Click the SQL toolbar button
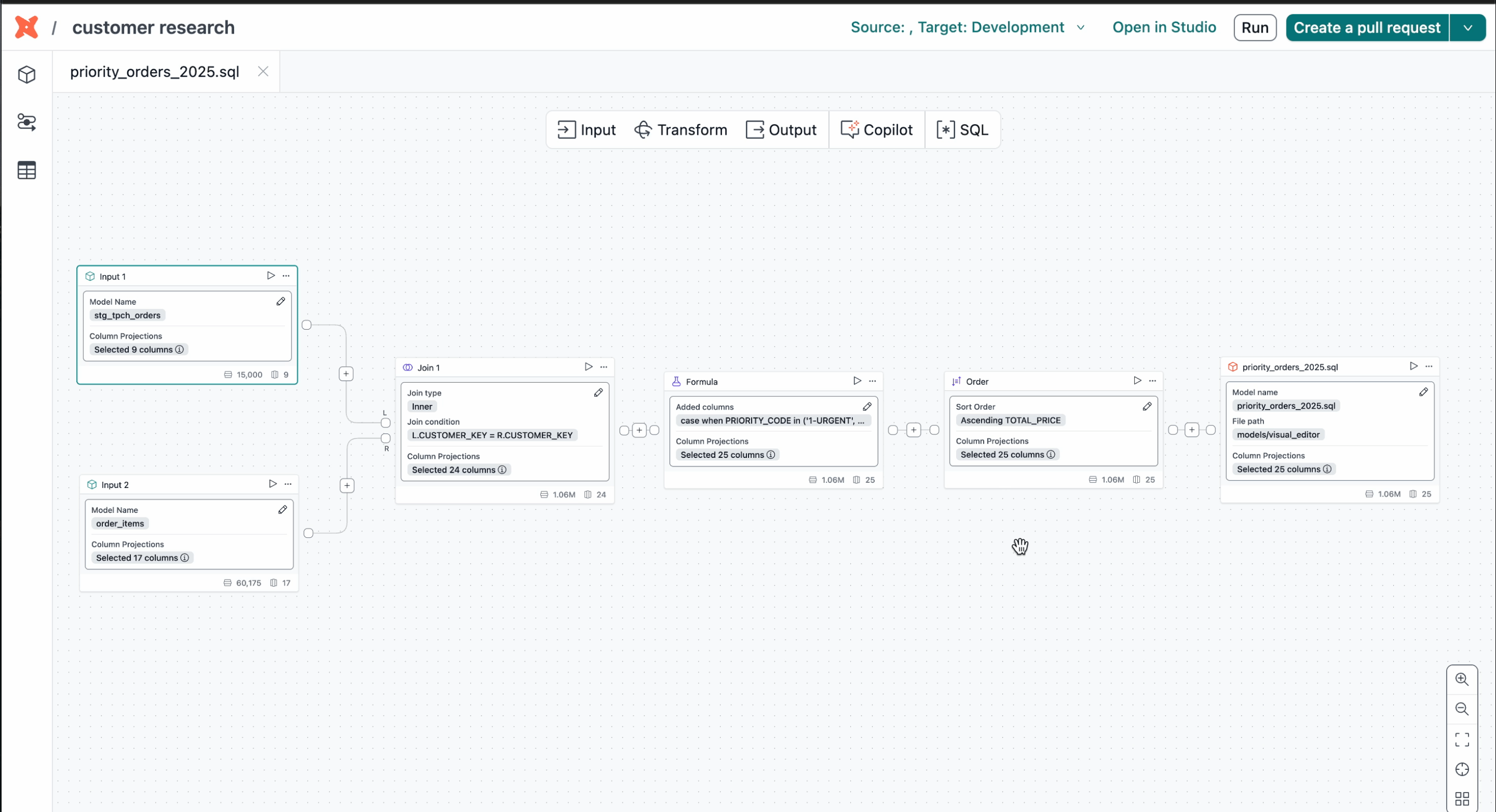Image resolution: width=1496 pixels, height=812 pixels. [962, 130]
